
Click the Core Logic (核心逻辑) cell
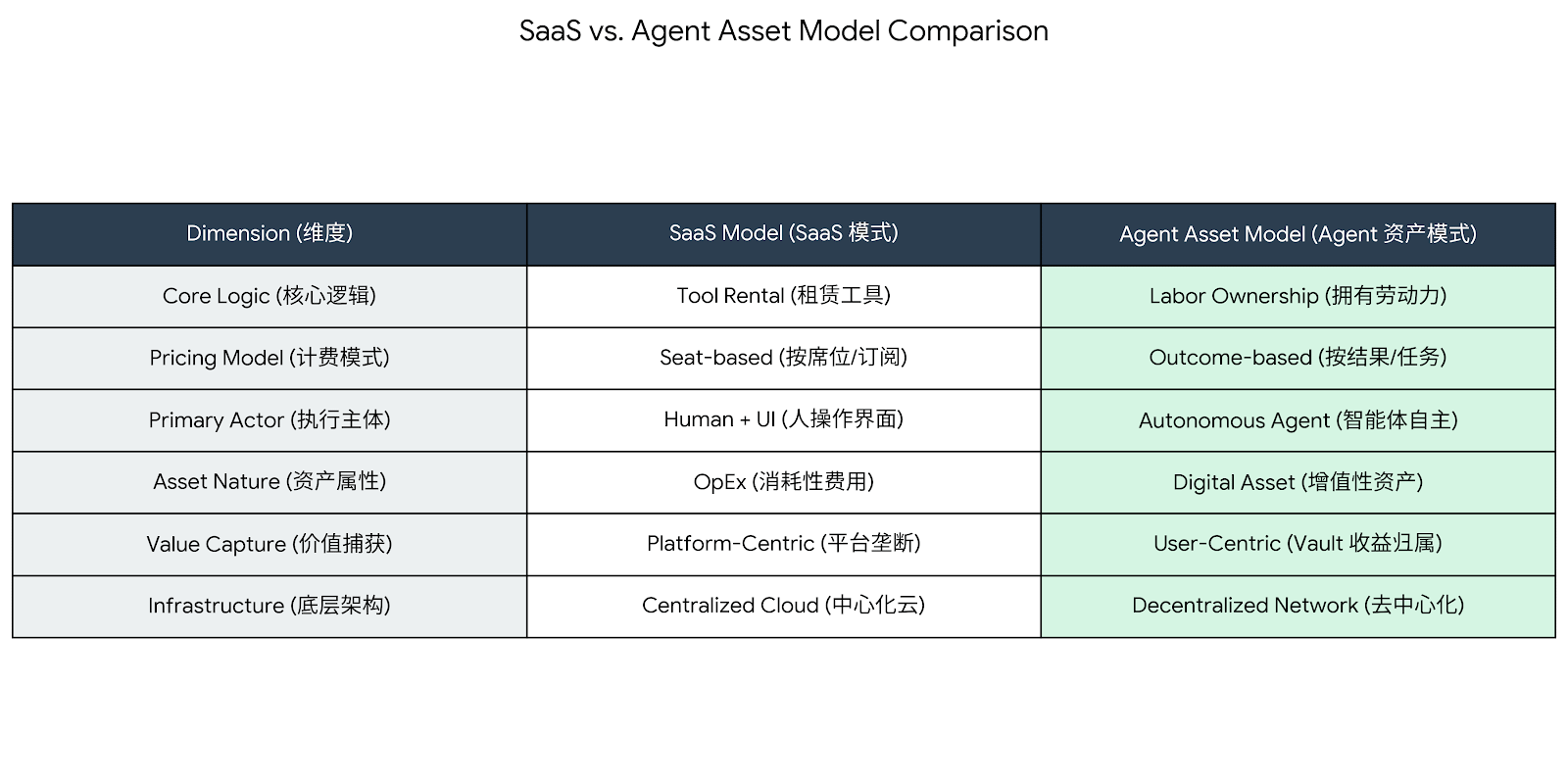[269, 296]
